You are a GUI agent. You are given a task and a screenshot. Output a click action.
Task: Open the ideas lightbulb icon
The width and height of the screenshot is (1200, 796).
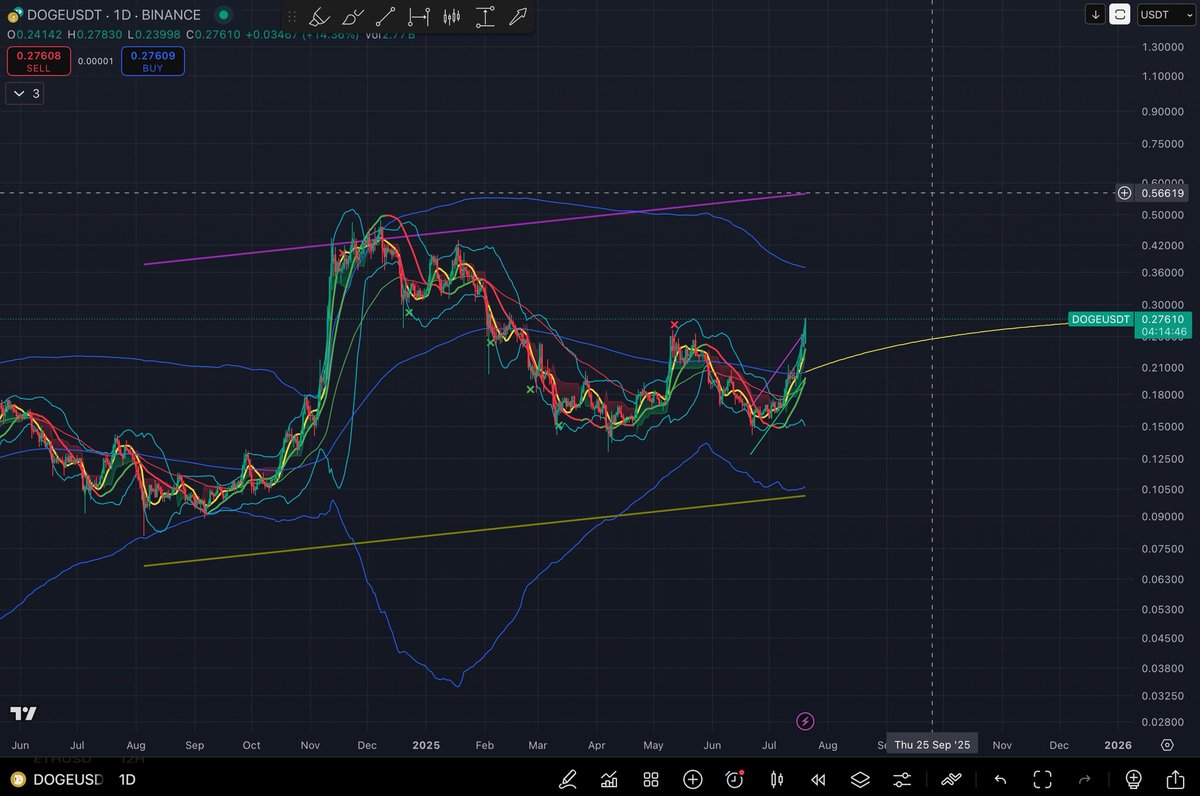click(x=1133, y=779)
